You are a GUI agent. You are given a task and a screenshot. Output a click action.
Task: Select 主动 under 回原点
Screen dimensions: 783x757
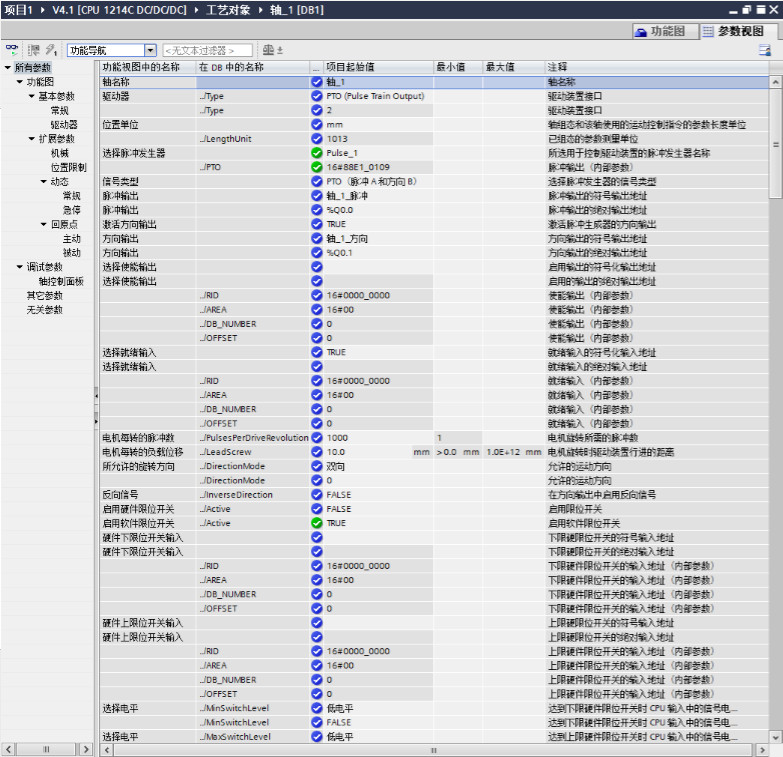pyautogui.click(x=71, y=239)
